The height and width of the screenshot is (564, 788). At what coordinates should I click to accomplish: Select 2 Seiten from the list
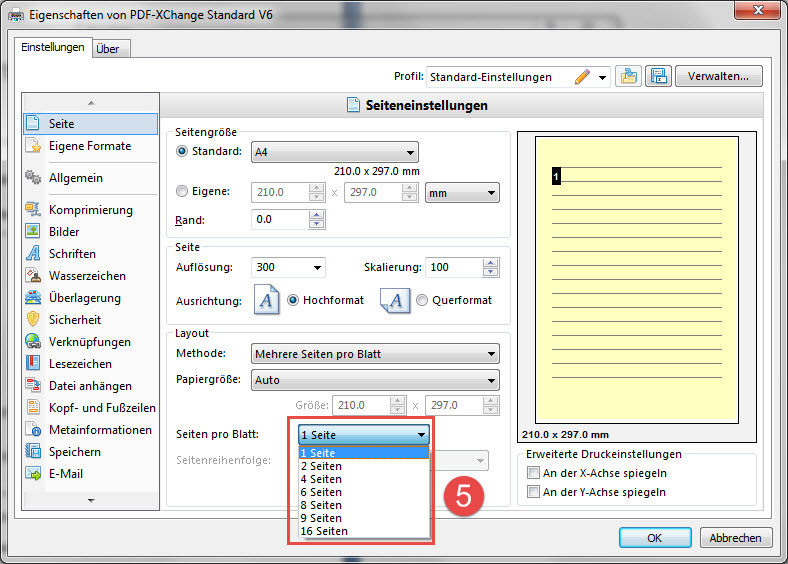(364, 466)
